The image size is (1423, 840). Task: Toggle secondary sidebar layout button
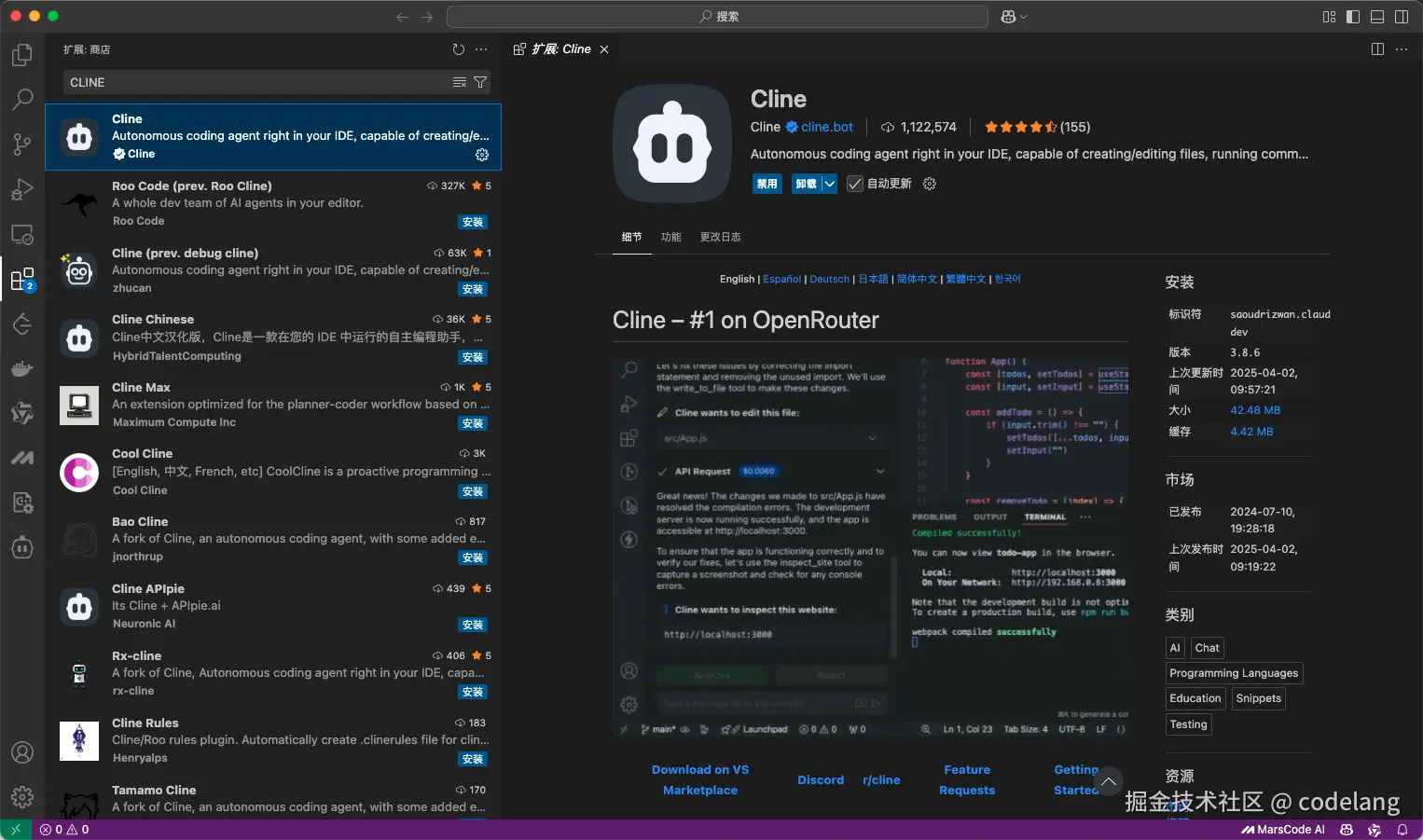1402,17
